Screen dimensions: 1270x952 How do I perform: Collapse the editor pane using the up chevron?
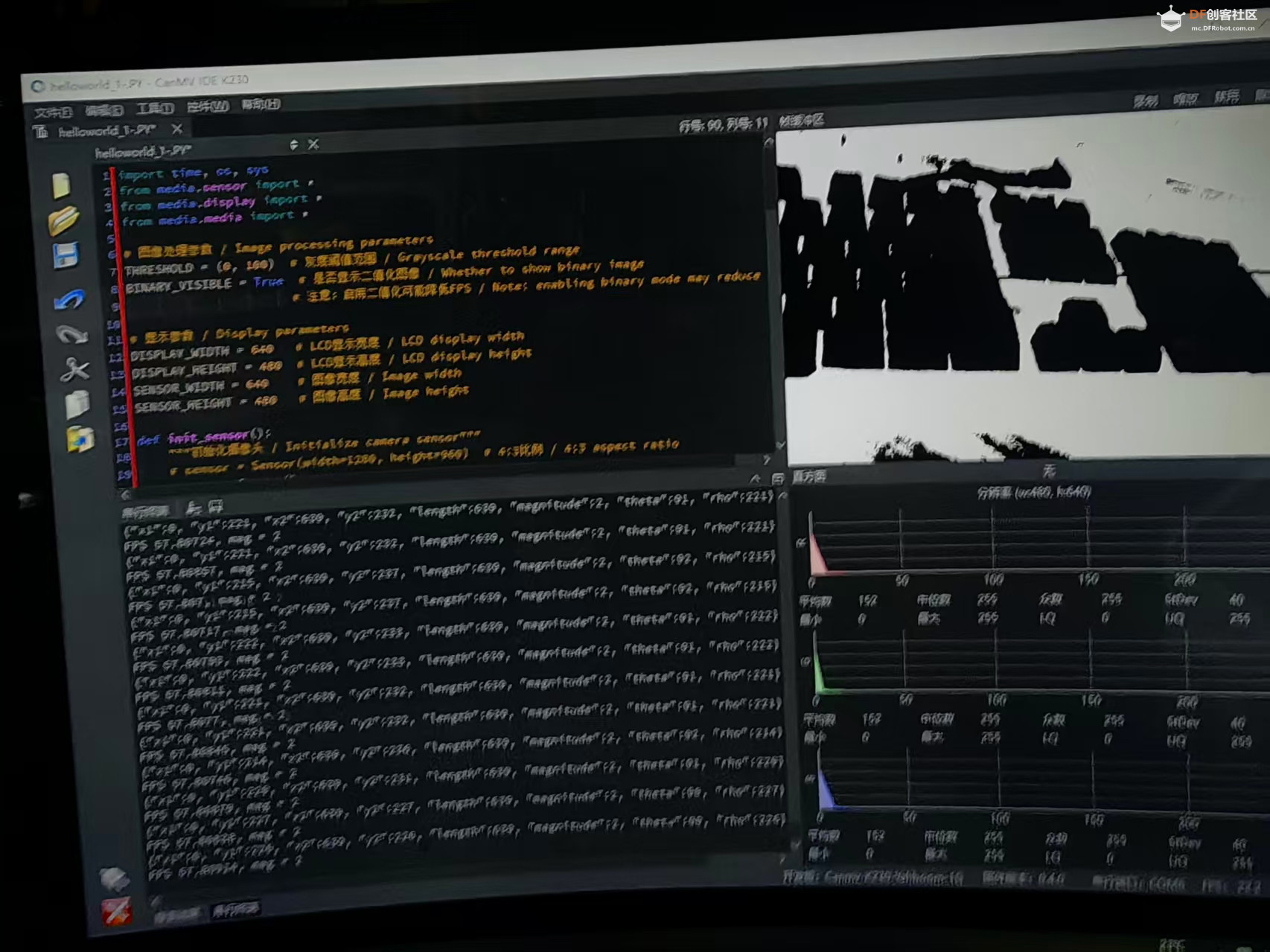[755, 479]
